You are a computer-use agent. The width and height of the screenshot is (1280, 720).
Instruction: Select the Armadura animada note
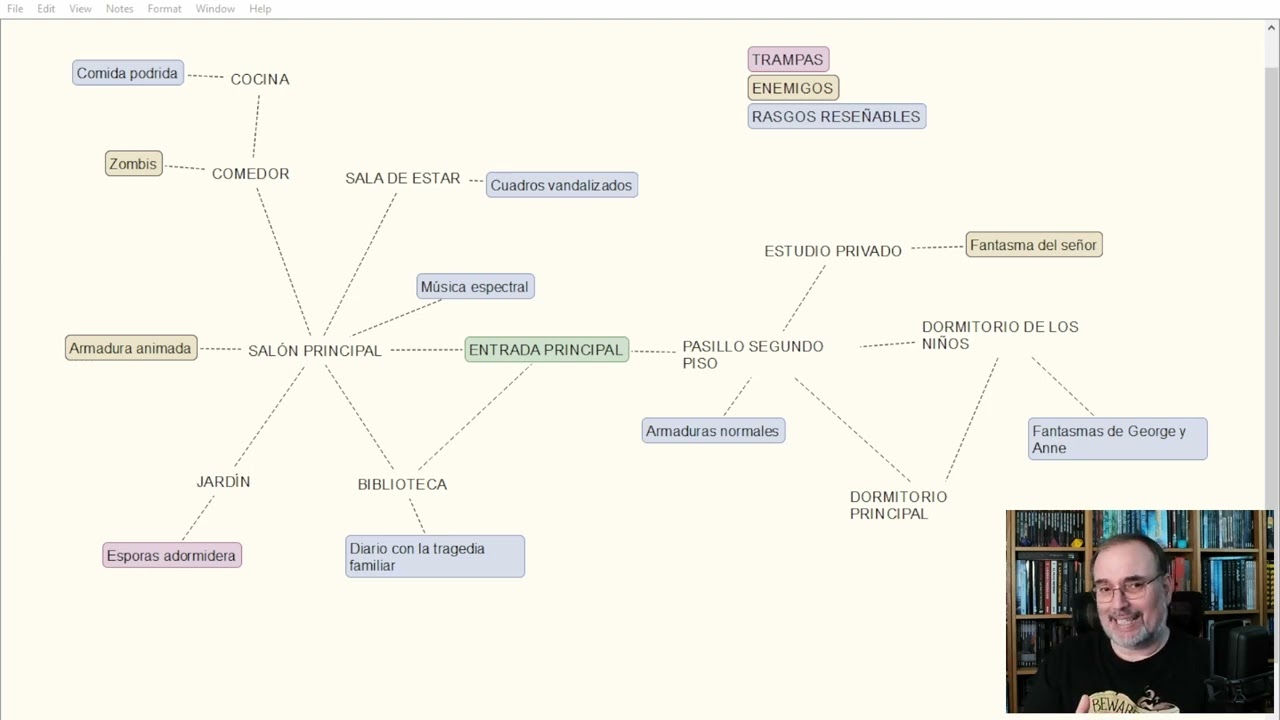[130, 348]
